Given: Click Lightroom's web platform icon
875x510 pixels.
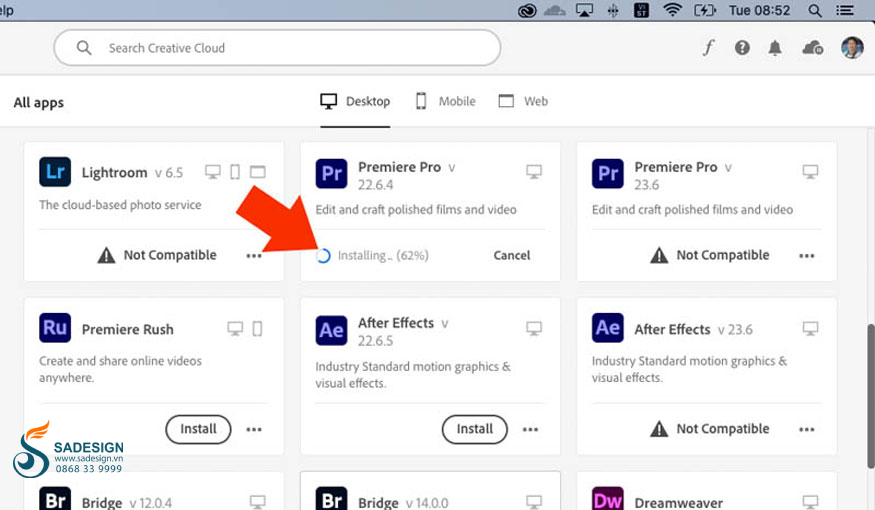Looking at the screenshot, I should (257, 172).
